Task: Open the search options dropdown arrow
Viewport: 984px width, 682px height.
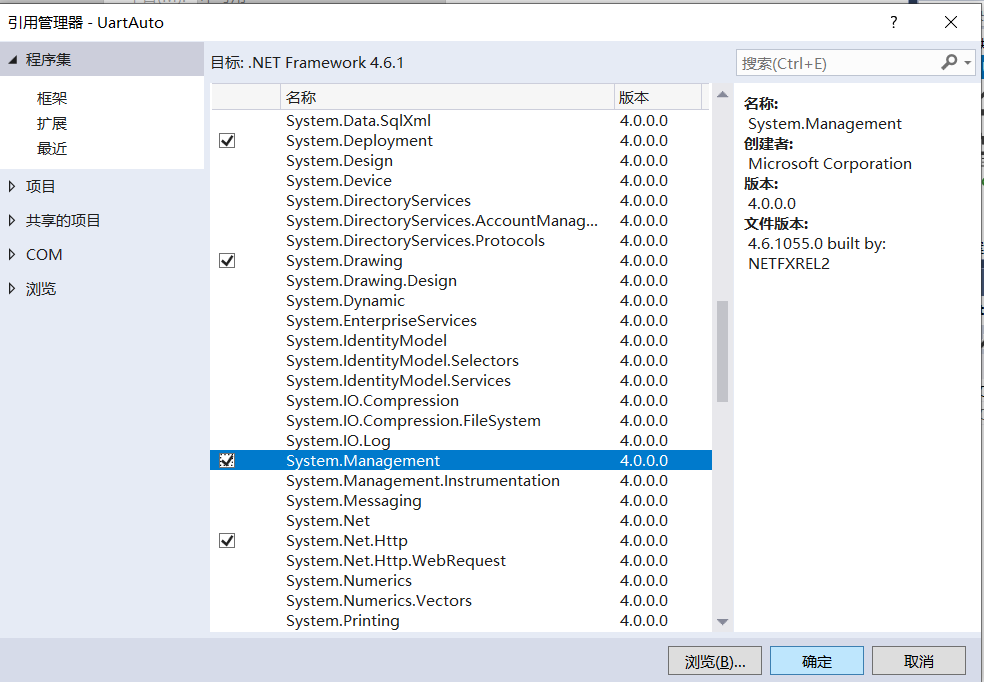Action: [x=968, y=62]
